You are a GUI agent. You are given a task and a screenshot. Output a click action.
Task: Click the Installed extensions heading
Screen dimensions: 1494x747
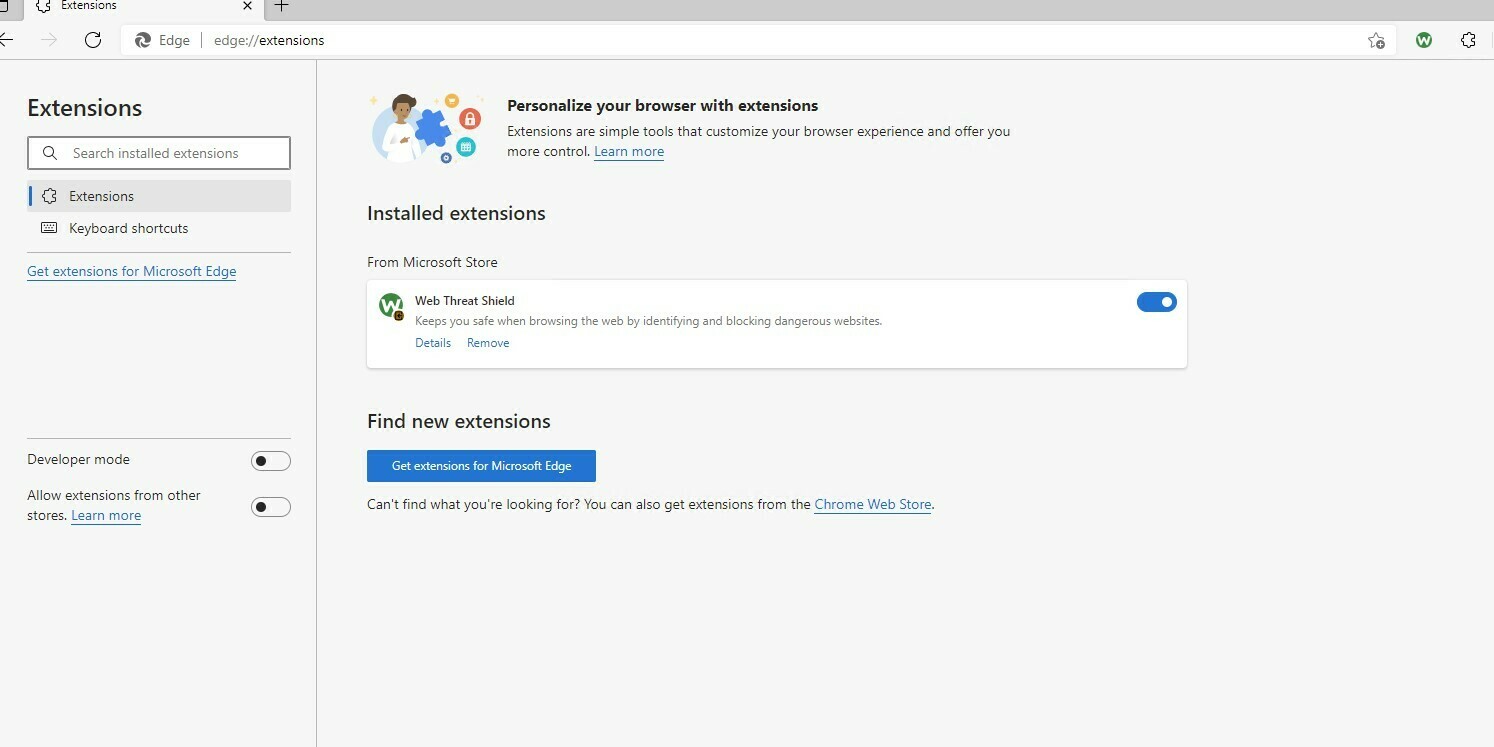(x=456, y=213)
